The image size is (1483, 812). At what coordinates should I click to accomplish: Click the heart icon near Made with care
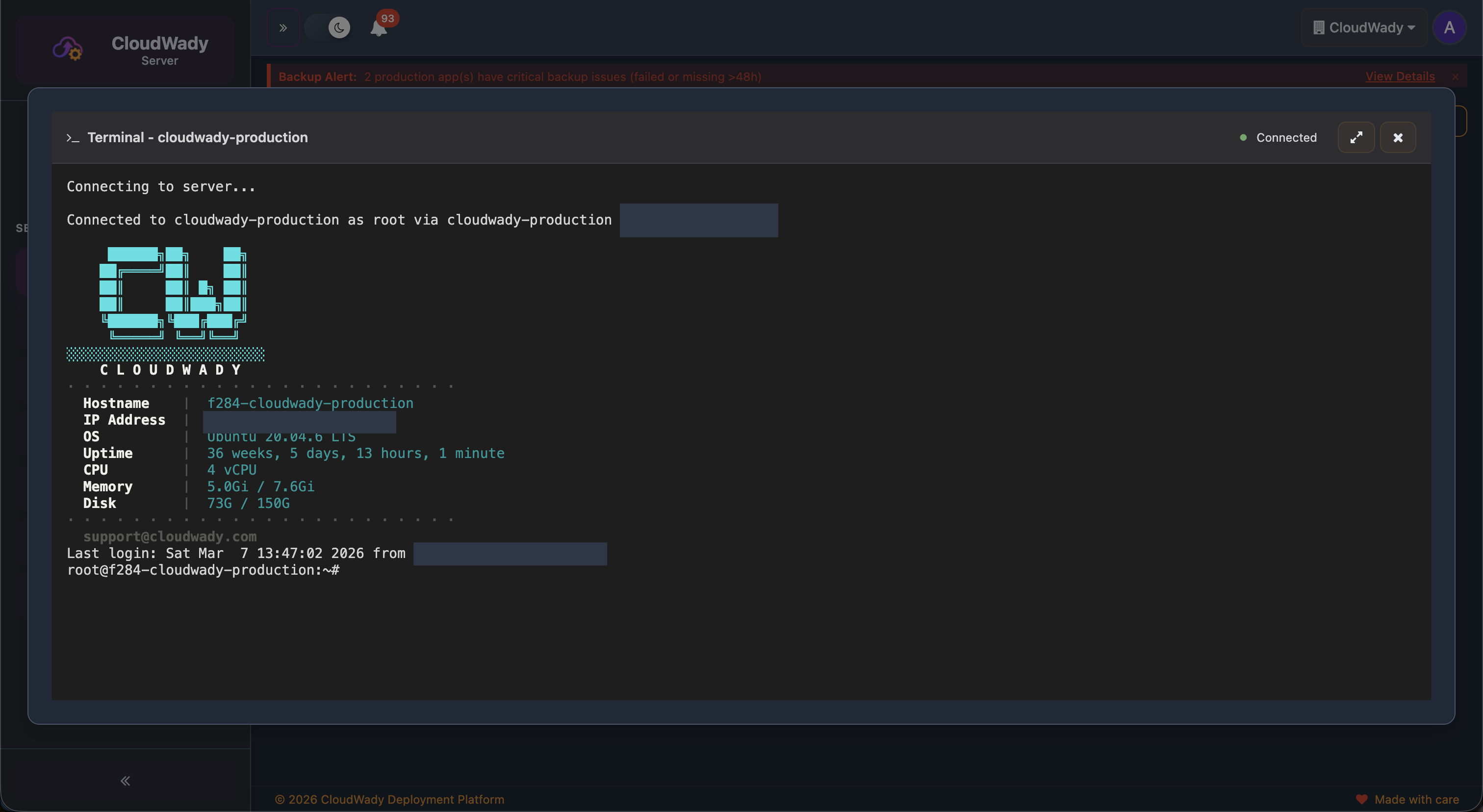1361,799
